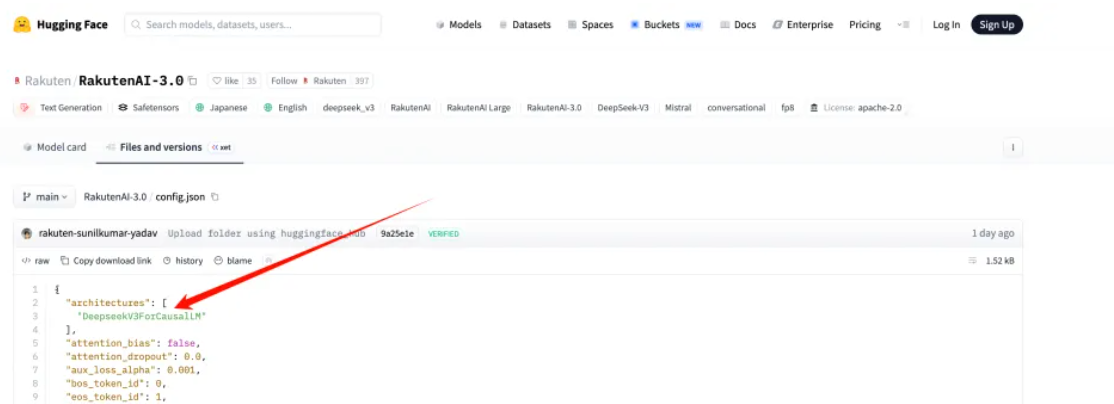Click Copy download link

tap(106, 261)
